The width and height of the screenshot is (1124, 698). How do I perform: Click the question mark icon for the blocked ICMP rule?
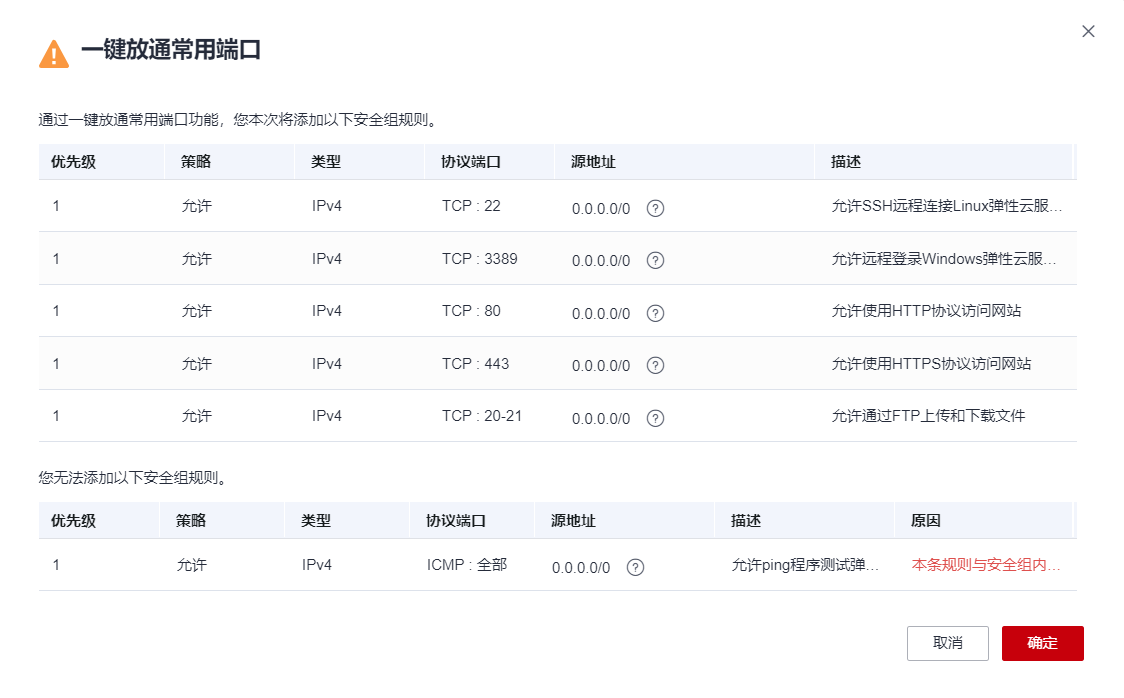(634, 567)
